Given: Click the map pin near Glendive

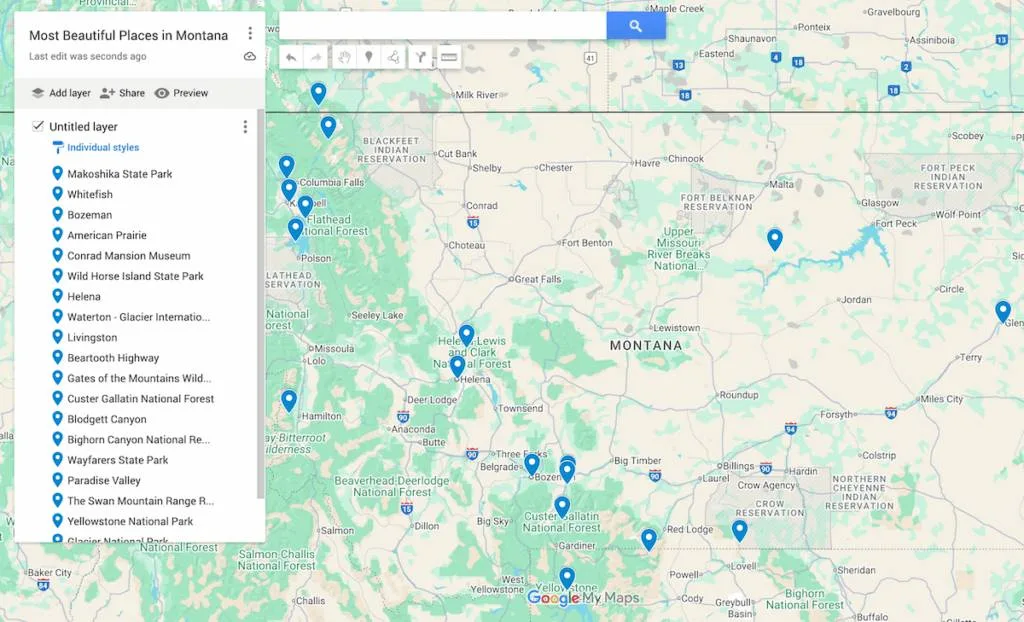Looking at the screenshot, I should coord(1003,312).
